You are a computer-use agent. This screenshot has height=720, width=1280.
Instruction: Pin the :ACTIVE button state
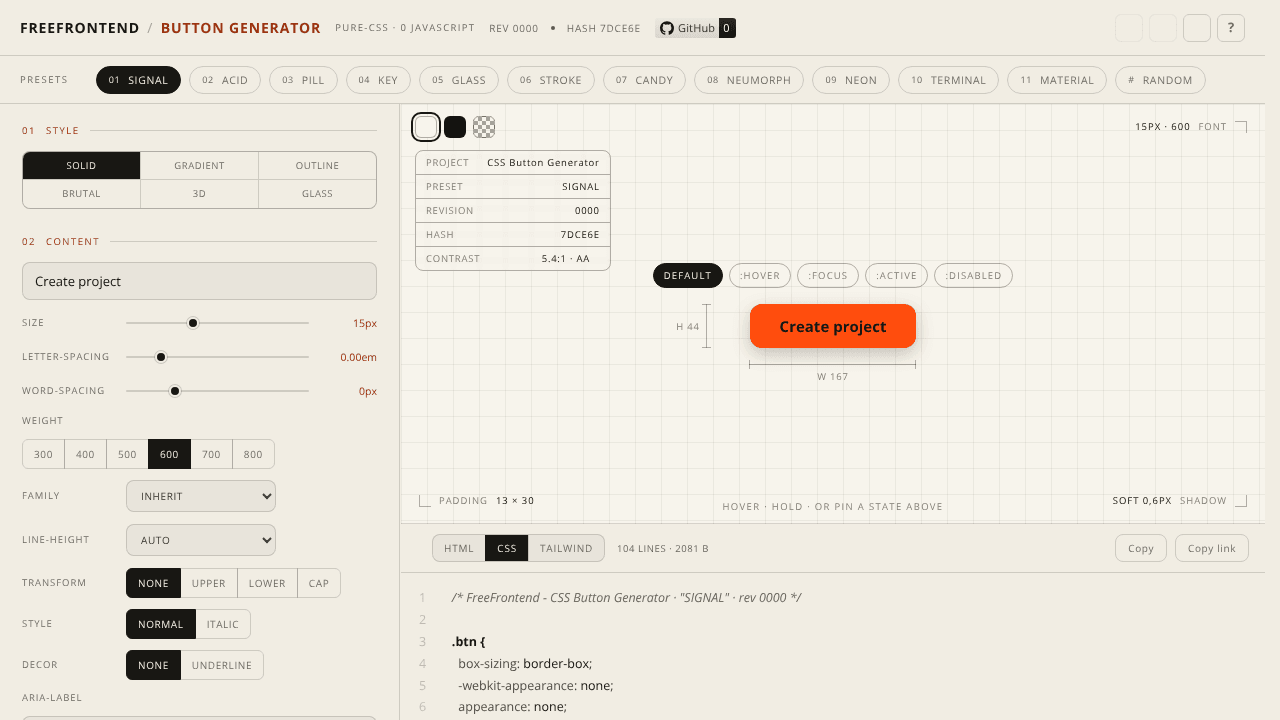pyautogui.click(x=897, y=275)
